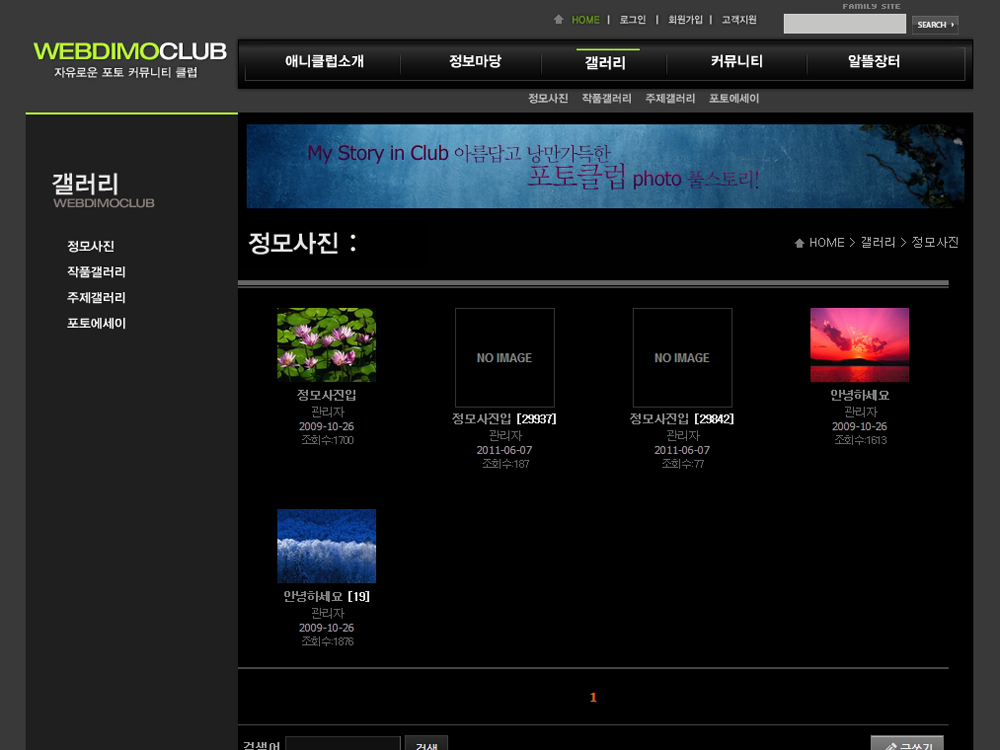Click the breadcrumb home icon
This screenshot has height=750, width=1000.
point(799,243)
